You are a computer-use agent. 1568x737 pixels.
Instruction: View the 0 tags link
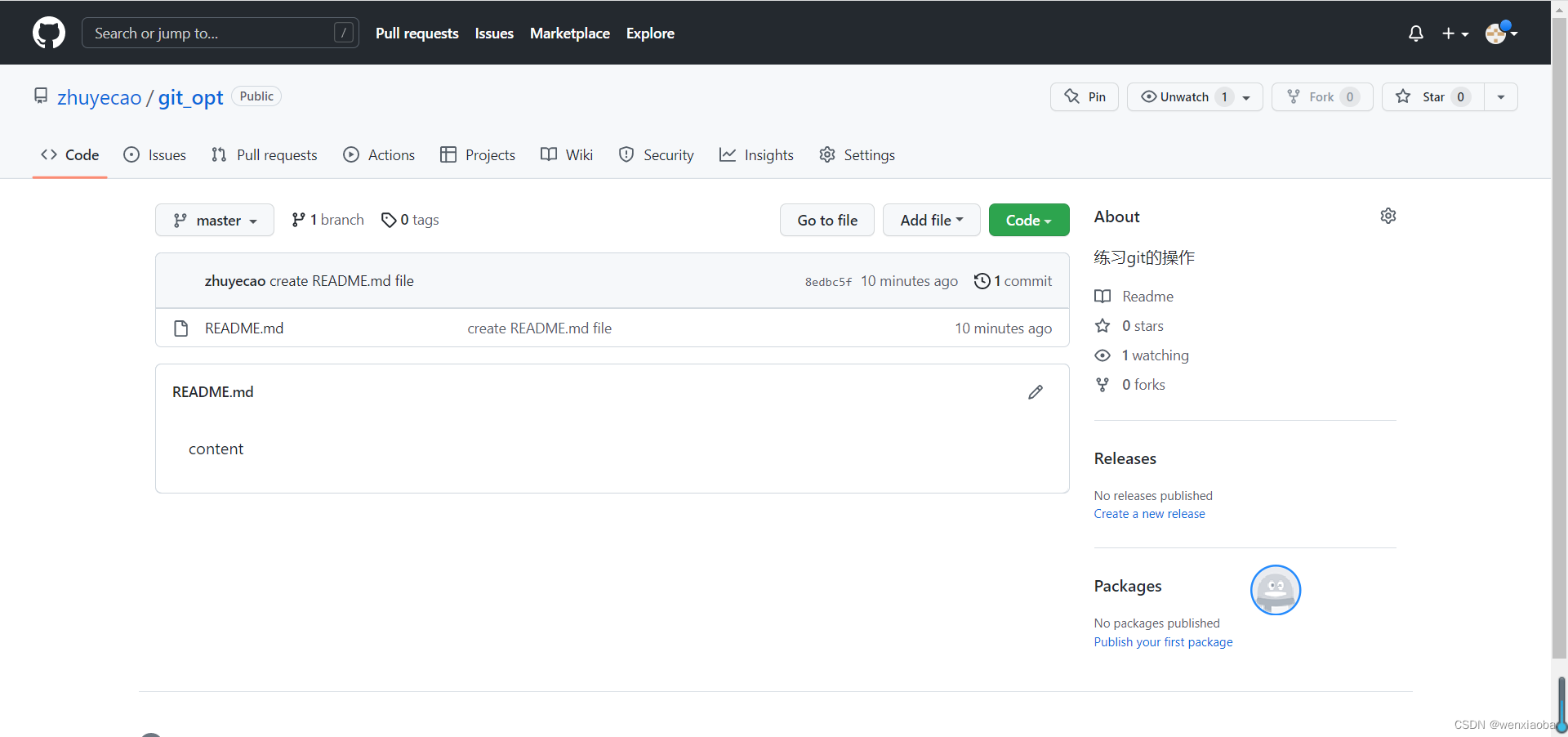point(410,220)
